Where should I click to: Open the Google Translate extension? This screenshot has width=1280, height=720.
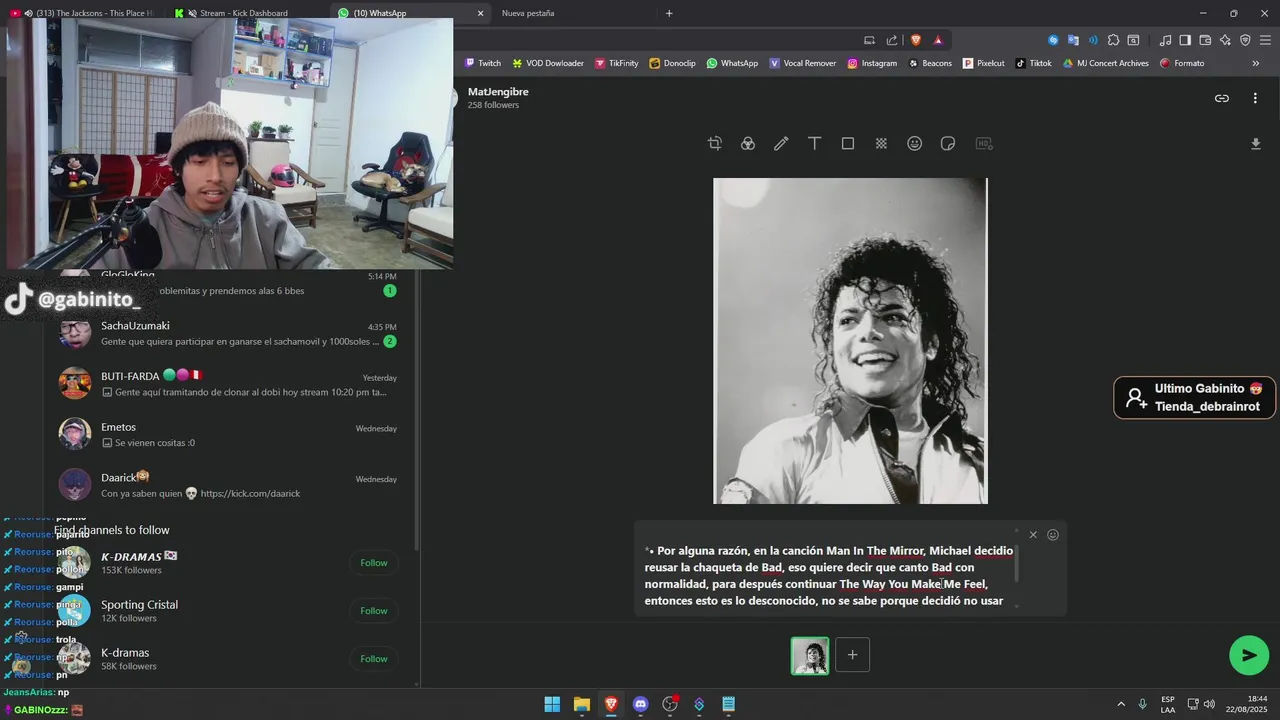coord(1073,40)
